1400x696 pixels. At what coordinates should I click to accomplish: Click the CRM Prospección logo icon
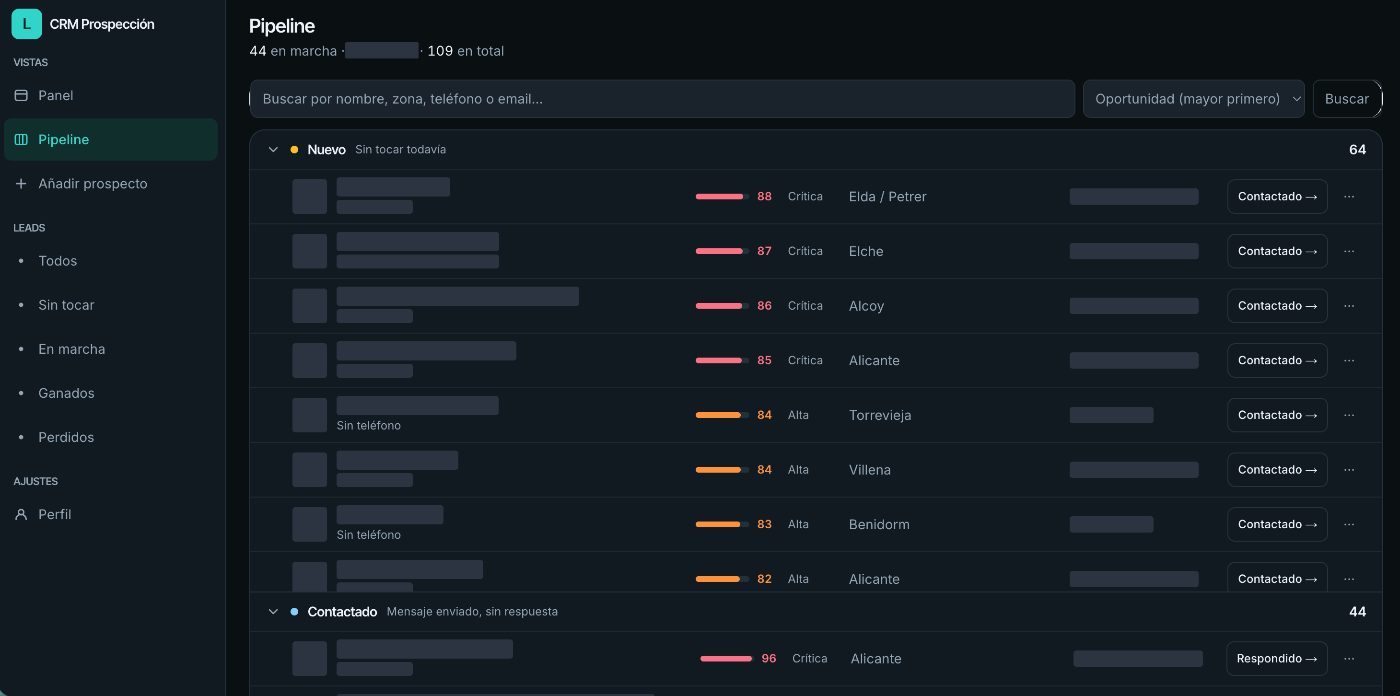point(26,24)
